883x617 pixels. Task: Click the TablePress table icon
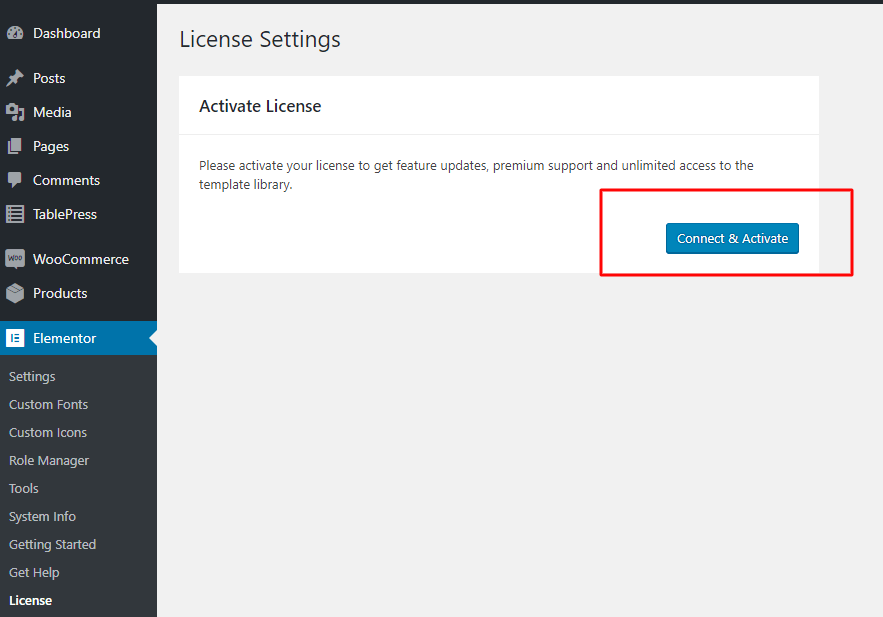pos(15,214)
